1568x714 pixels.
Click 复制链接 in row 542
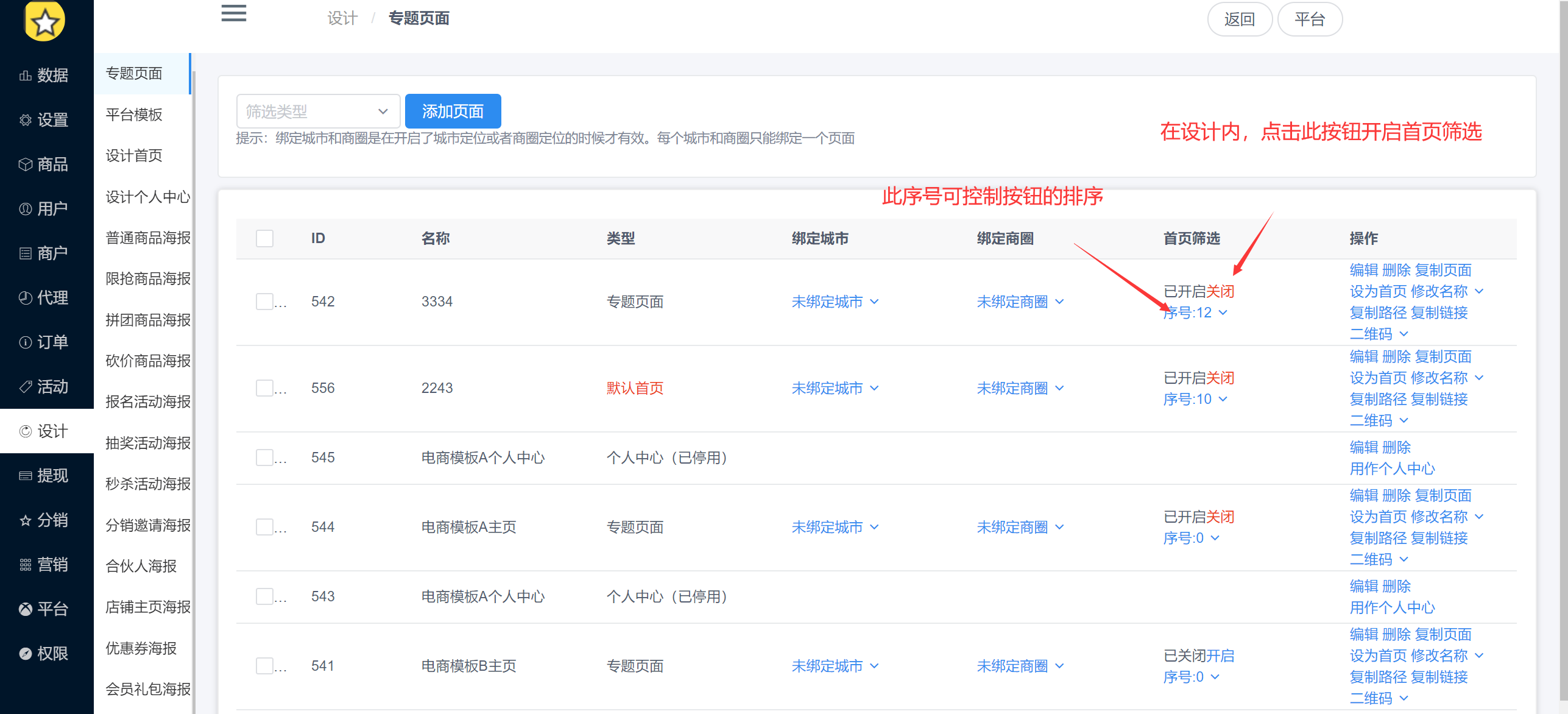(x=1439, y=313)
